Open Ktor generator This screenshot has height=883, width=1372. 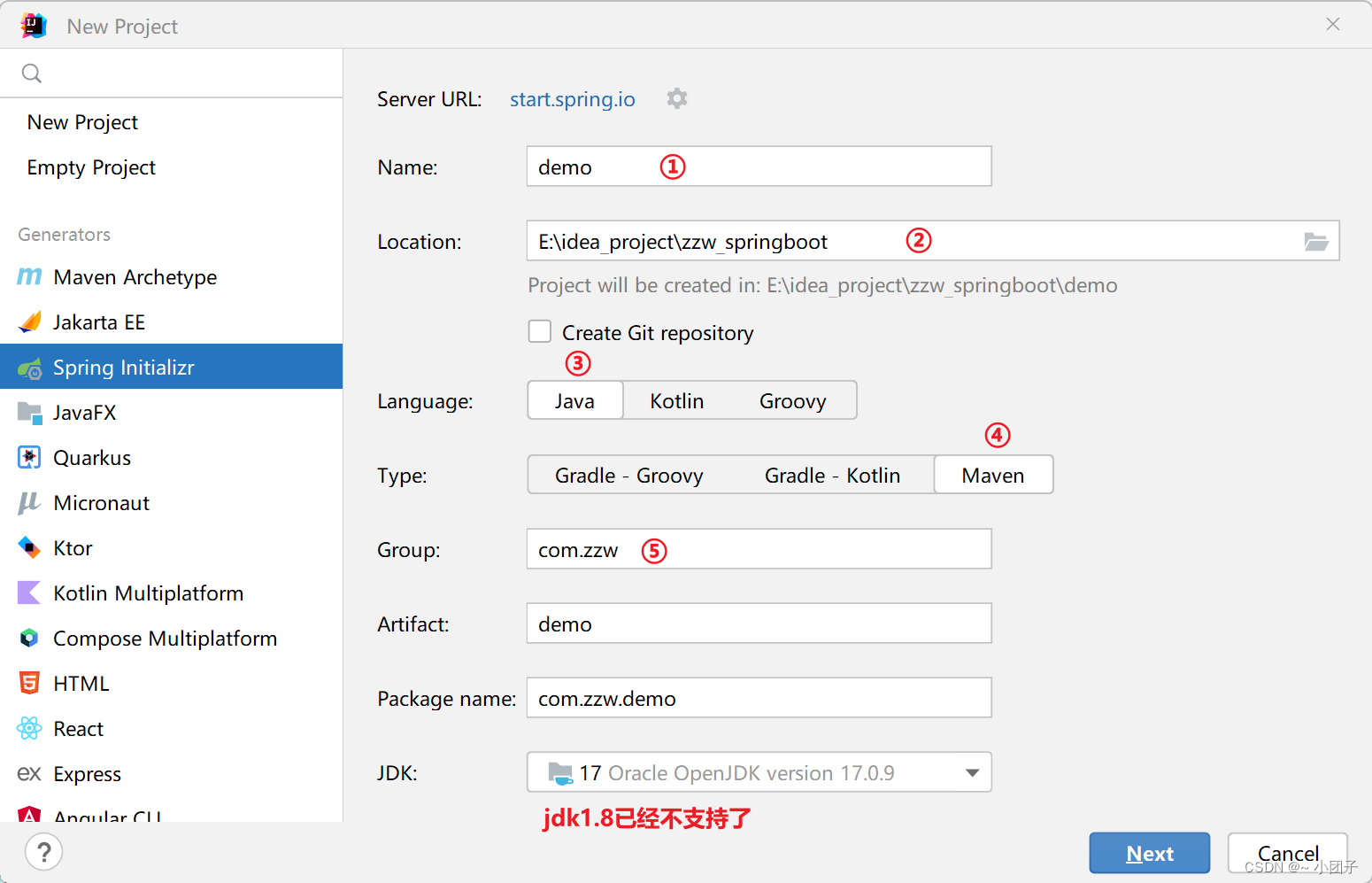171,548
